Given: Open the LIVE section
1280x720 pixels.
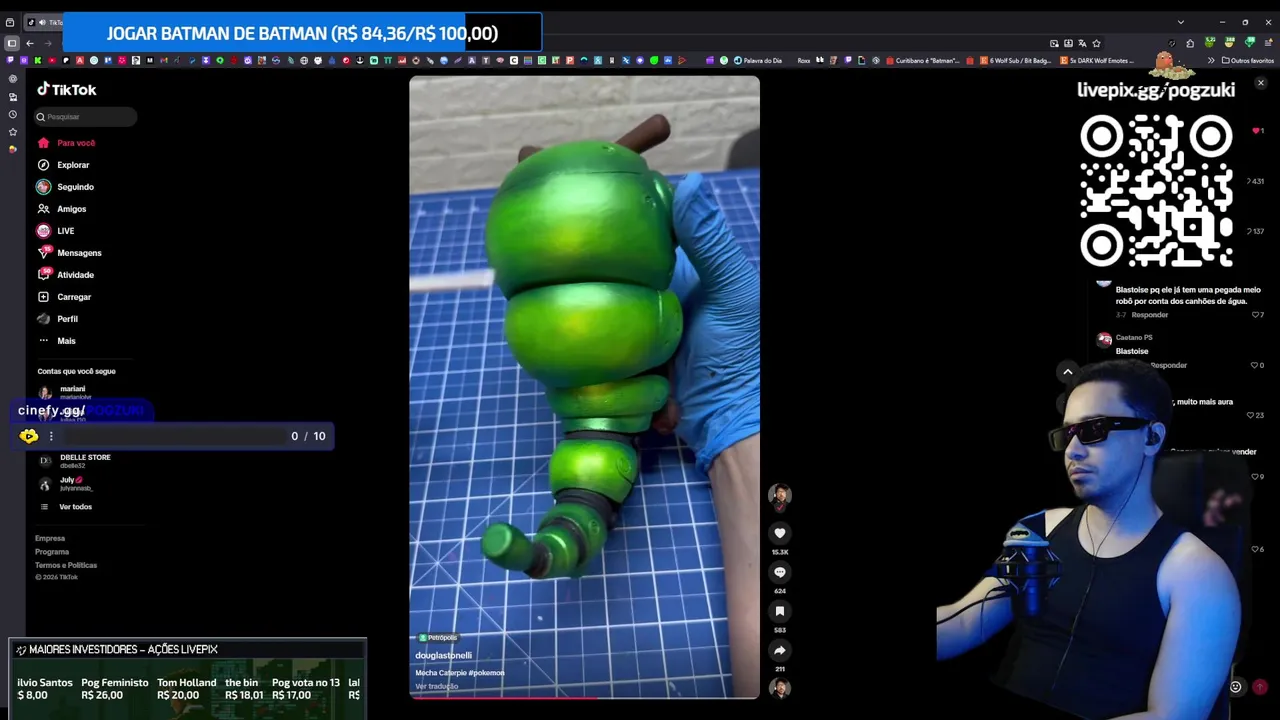Looking at the screenshot, I should [x=56, y=231].
